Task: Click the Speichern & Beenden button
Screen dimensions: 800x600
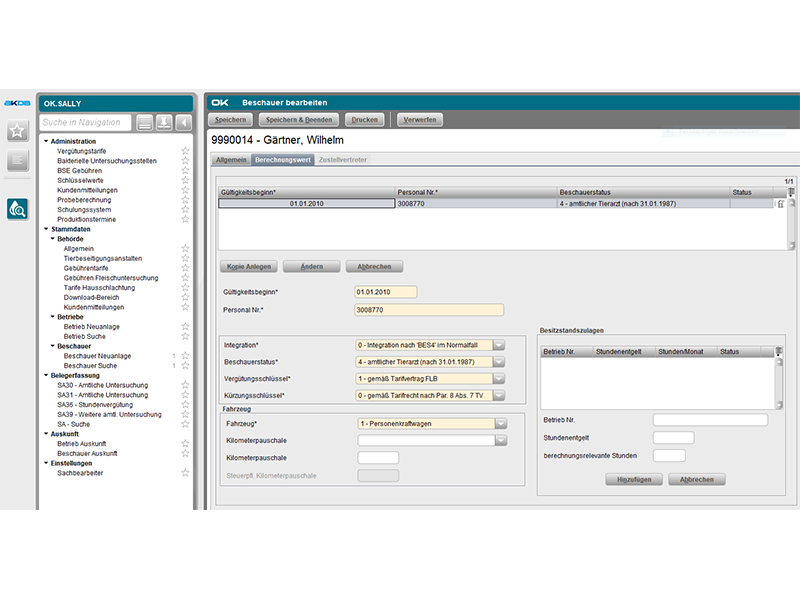Action: (299, 120)
